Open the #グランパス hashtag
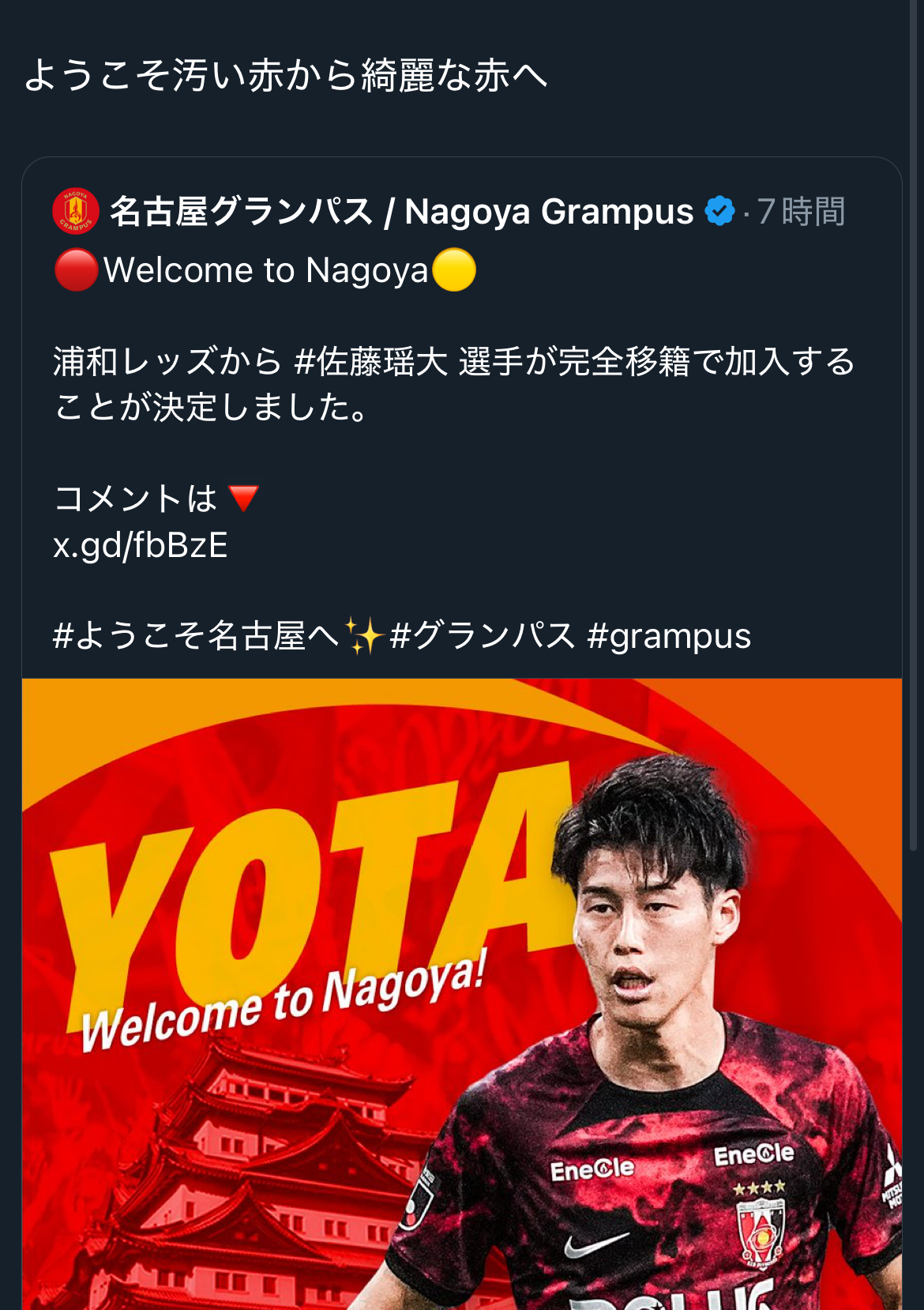The height and width of the screenshot is (1310, 924). 483,636
